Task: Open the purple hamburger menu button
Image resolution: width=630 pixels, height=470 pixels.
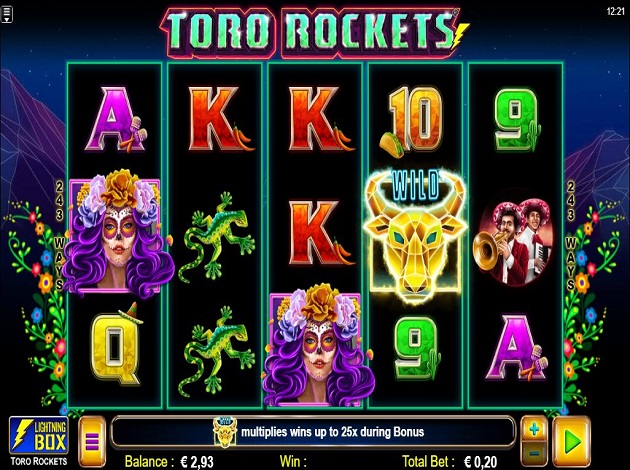Action: [x=92, y=441]
